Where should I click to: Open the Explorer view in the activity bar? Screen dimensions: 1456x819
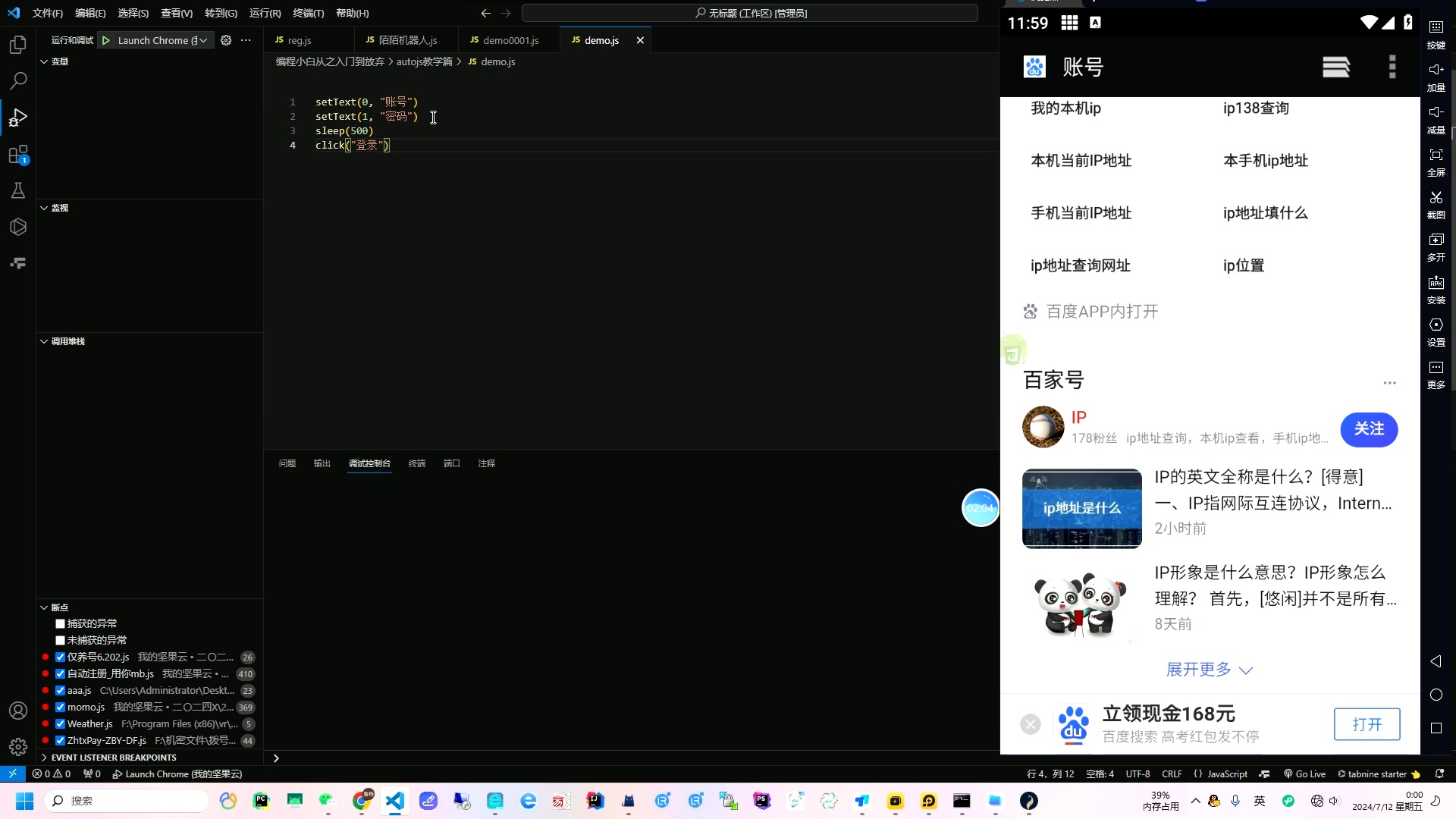(17, 45)
